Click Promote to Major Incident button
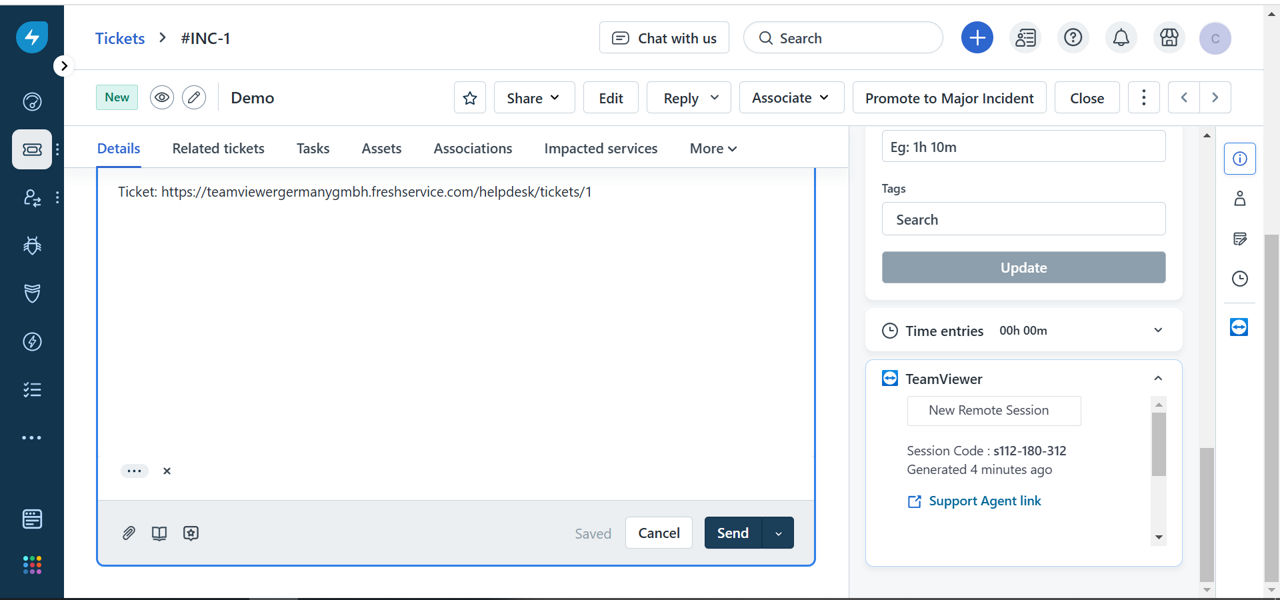The image size is (1280, 600). point(950,98)
